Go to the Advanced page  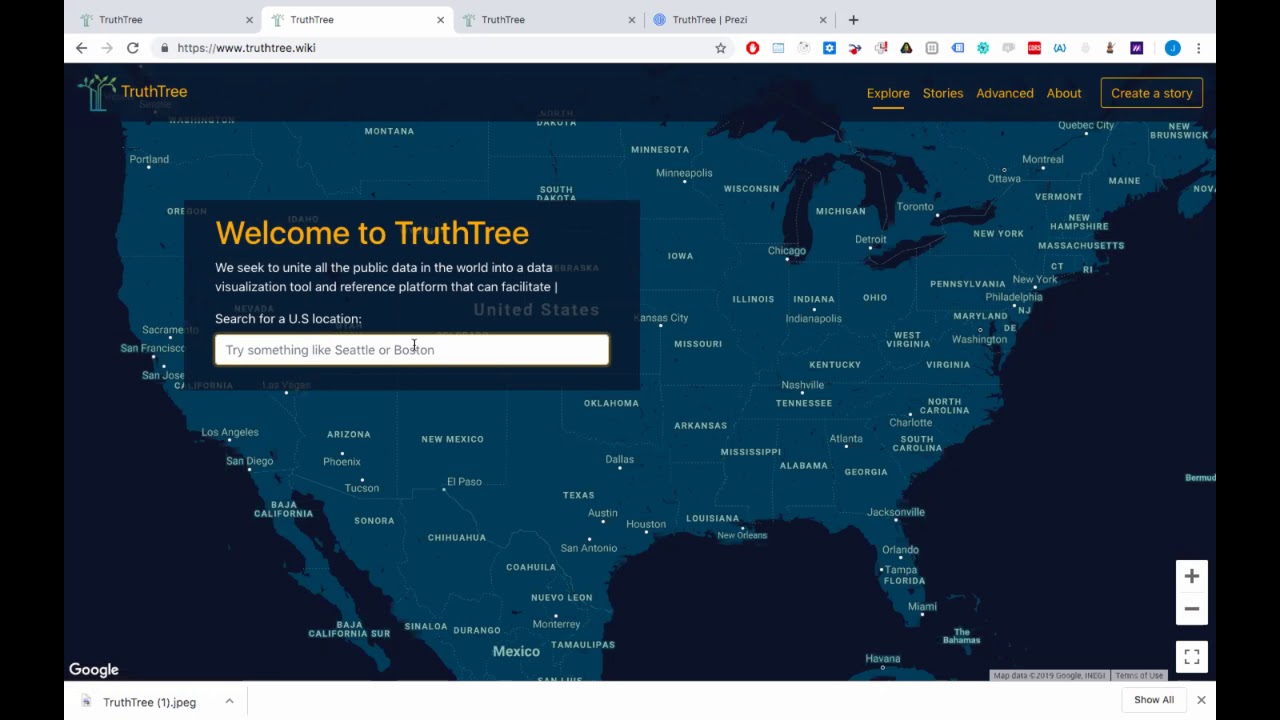(1005, 93)
